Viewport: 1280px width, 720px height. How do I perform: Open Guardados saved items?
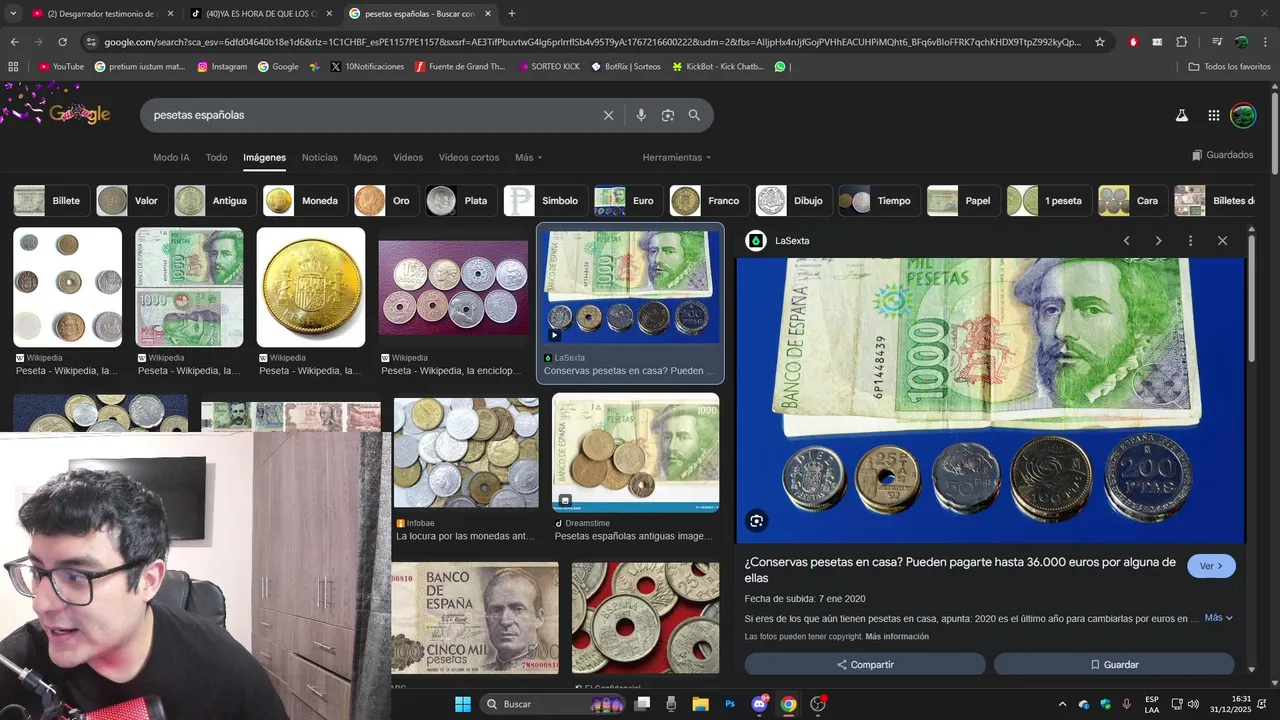(1222, 155)
